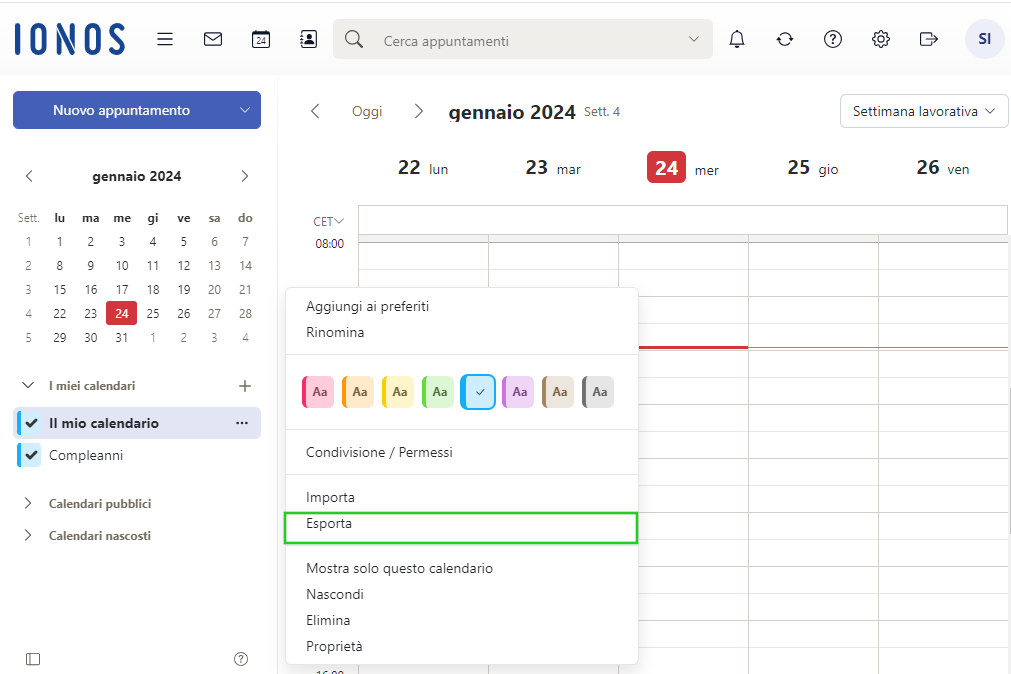
Task: Open the help question mark icon in header
Action: coord(833,40)
